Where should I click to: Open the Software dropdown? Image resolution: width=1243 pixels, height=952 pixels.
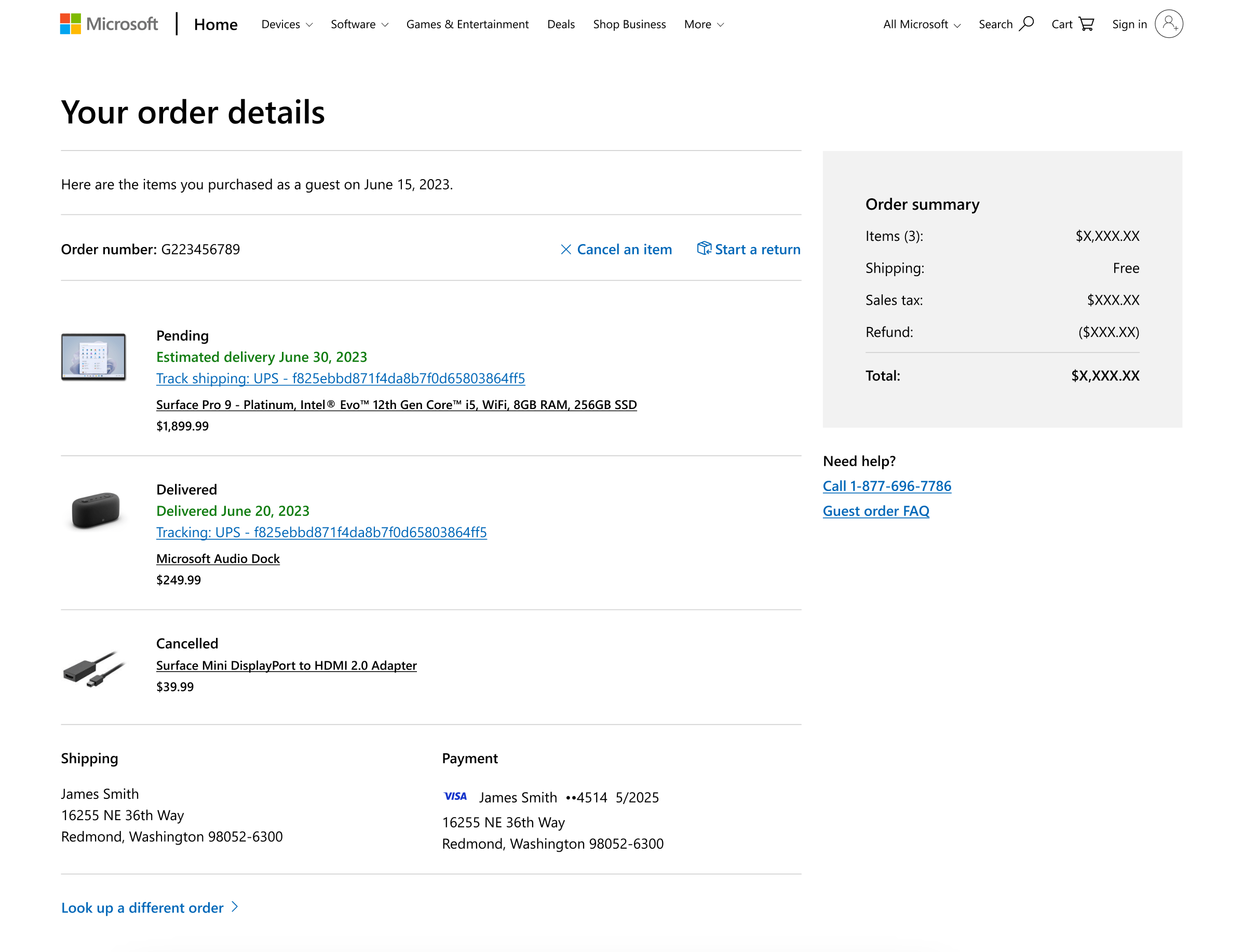pos(359,24)
